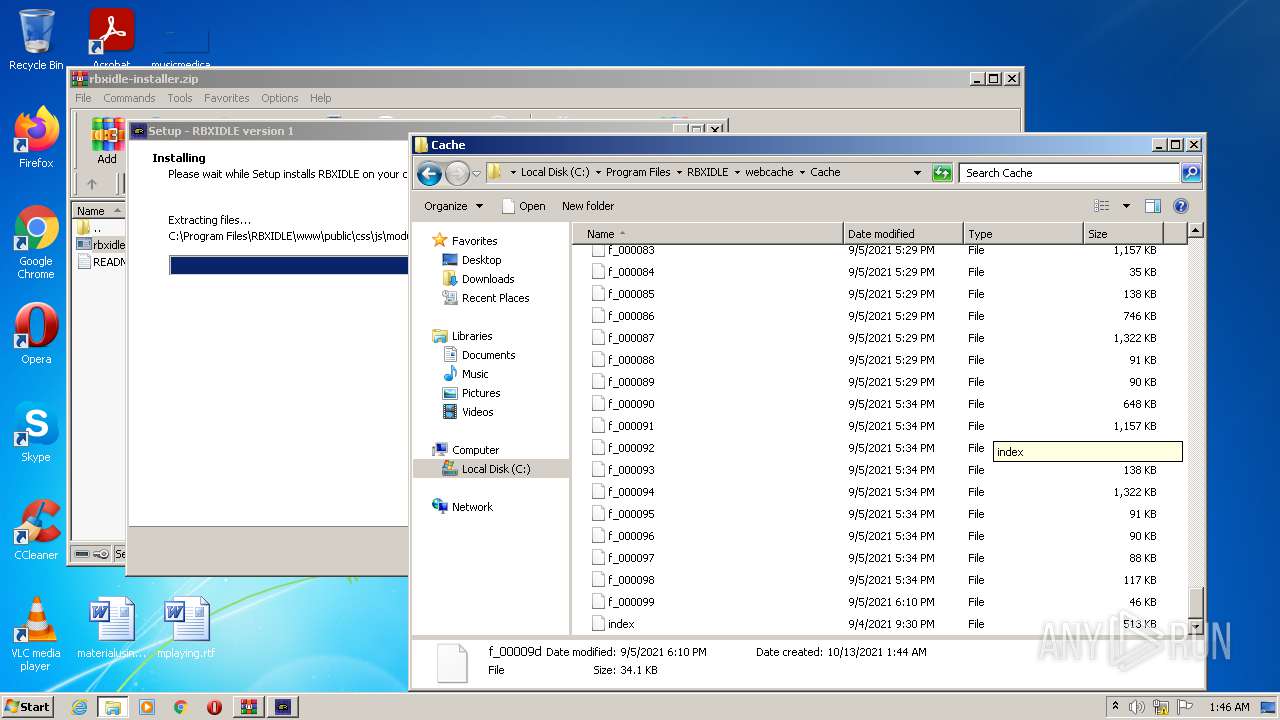Expand the chevron after RBXIDLE in the breadcrumb
The width and height of the screenshot is (1280, 720).
[736, 173]
